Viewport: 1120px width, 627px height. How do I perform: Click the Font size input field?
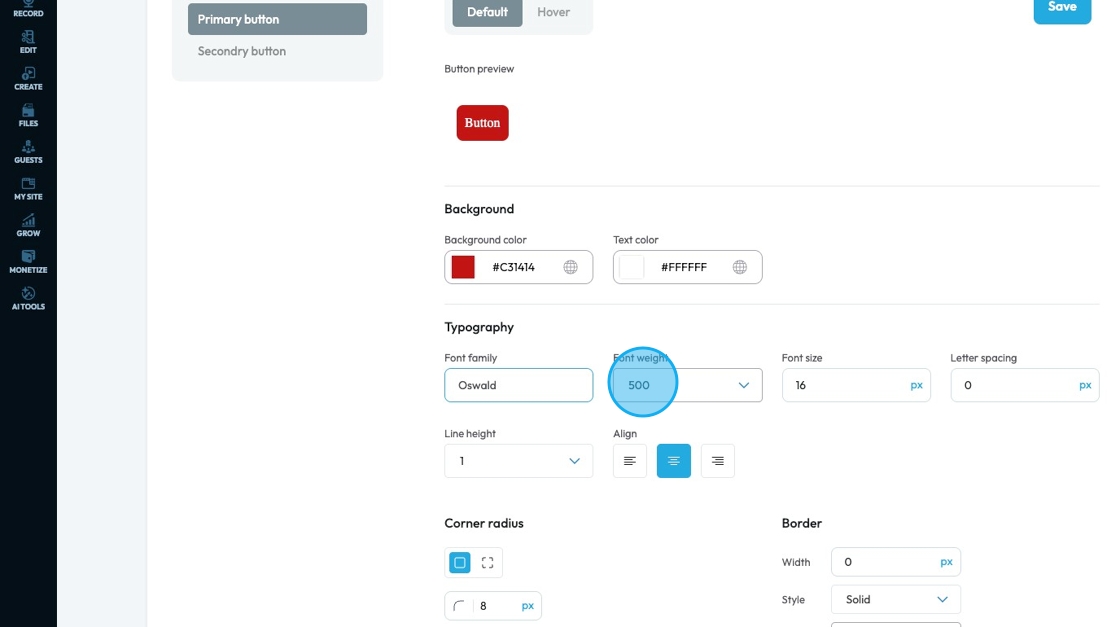pyautogui.click(x=856, y=385)
